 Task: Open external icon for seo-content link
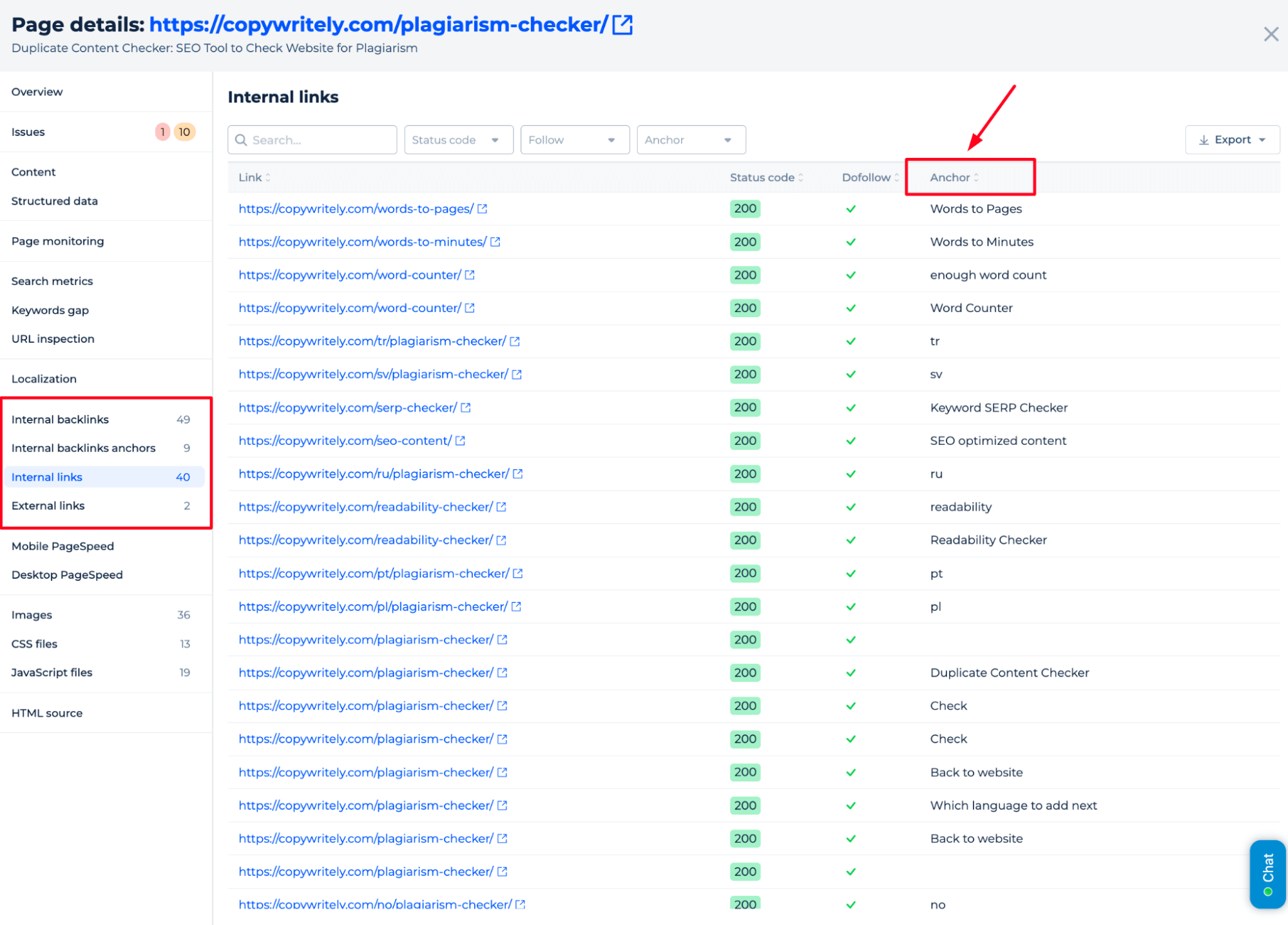(460, 441)
